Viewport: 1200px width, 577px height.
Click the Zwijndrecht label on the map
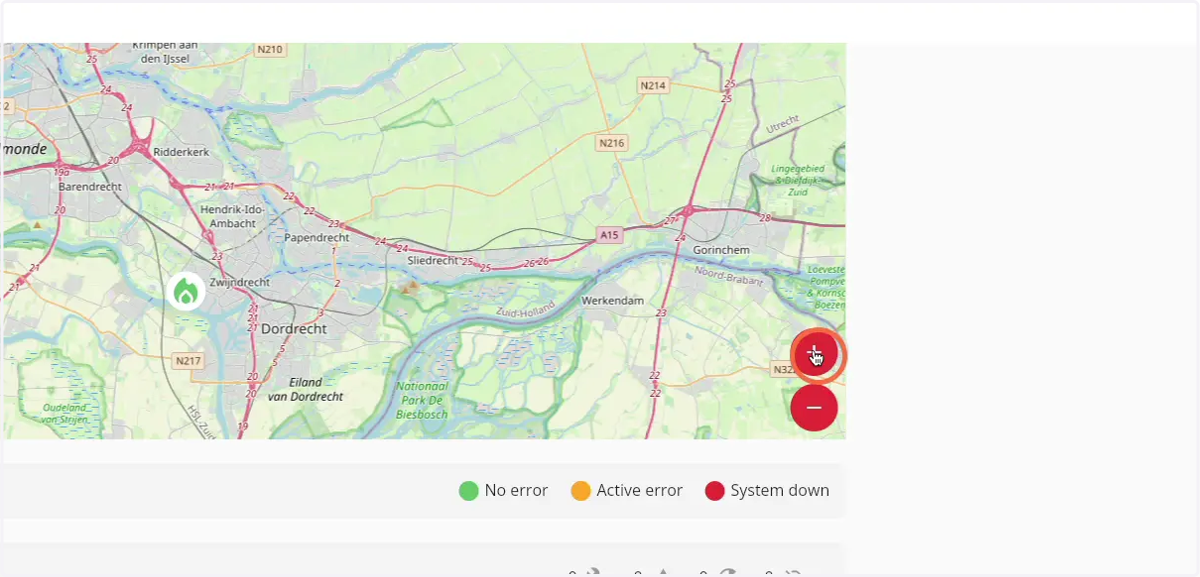point(240,282)
